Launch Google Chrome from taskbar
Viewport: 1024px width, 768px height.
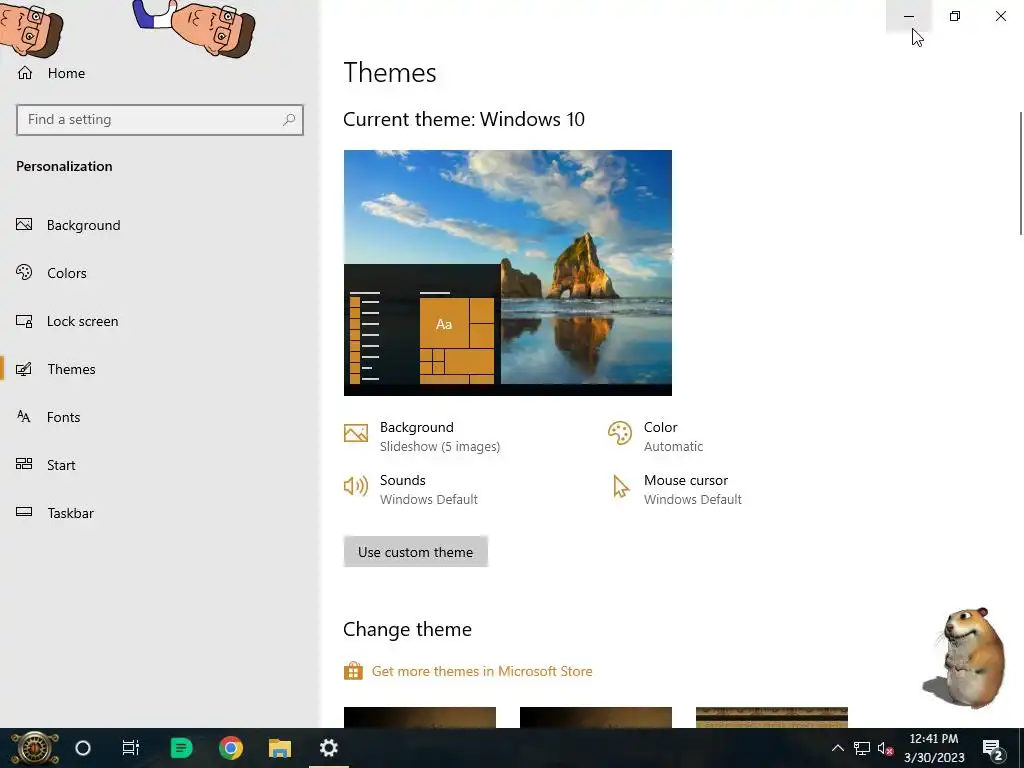231,748
